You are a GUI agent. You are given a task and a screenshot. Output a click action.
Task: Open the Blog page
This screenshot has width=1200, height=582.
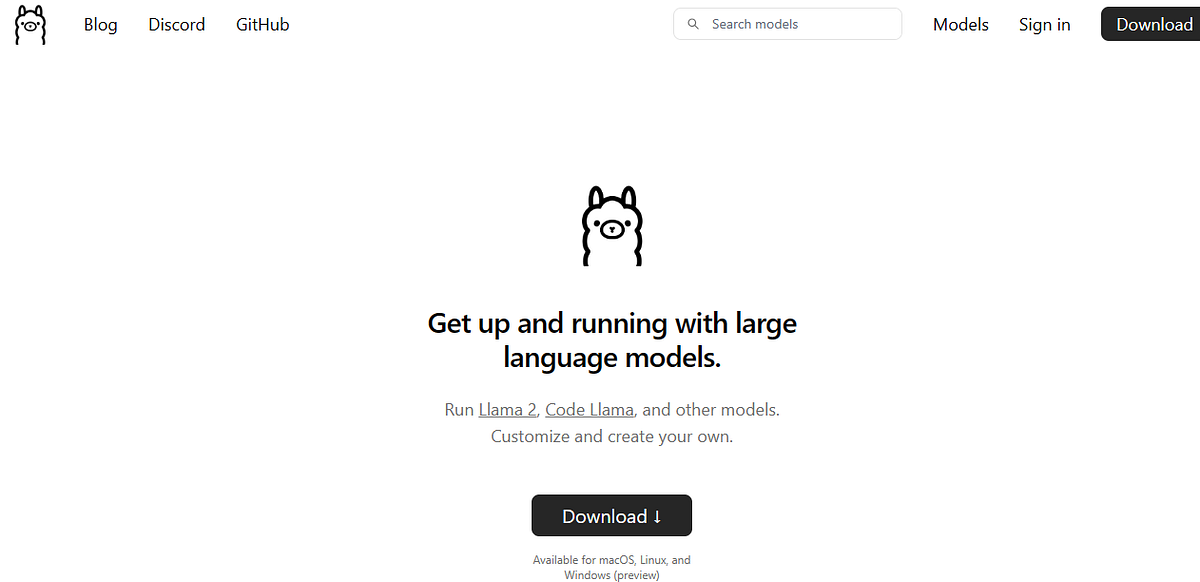pos(100,24)
